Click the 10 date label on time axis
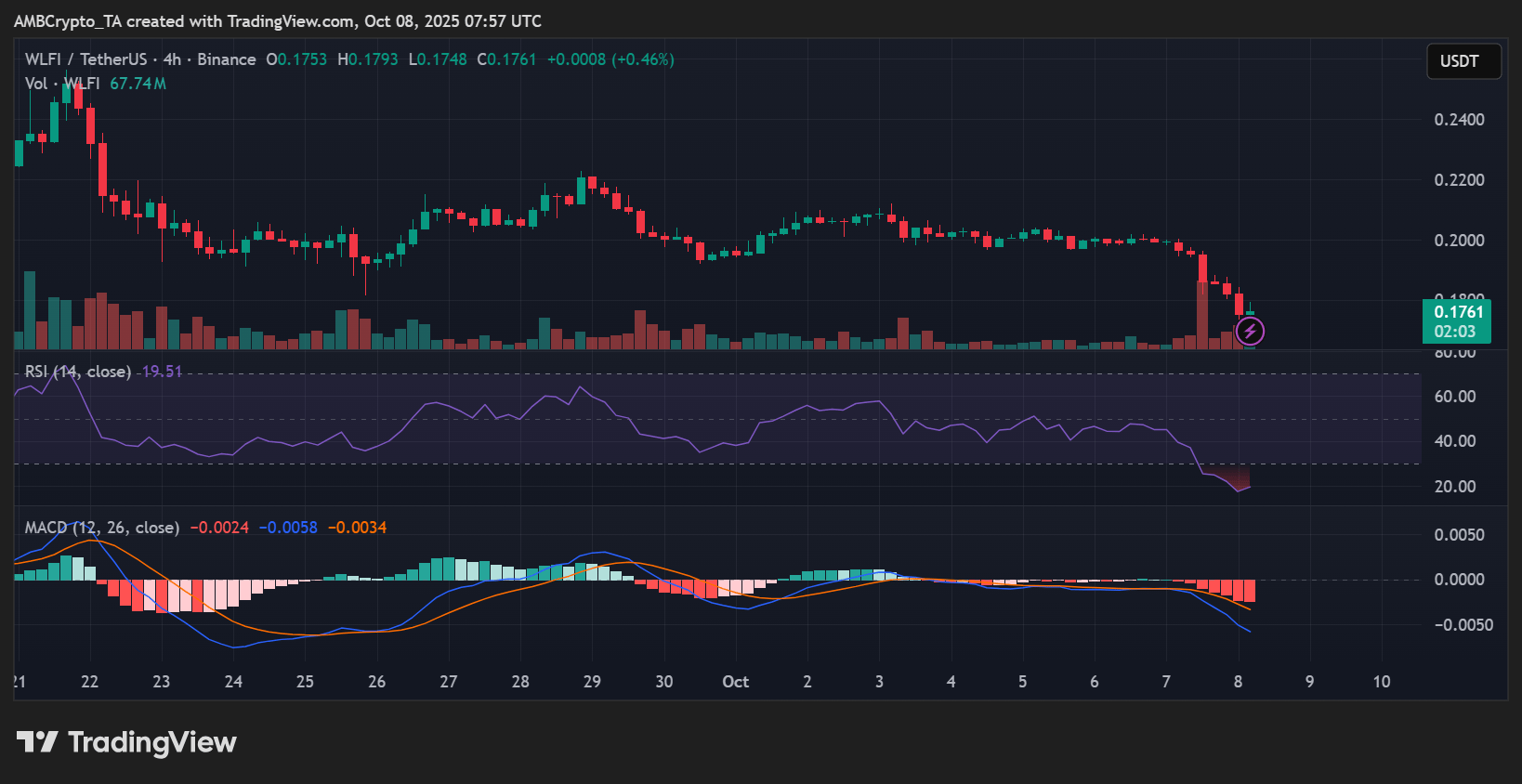1522x784 pixels. 1382,682
